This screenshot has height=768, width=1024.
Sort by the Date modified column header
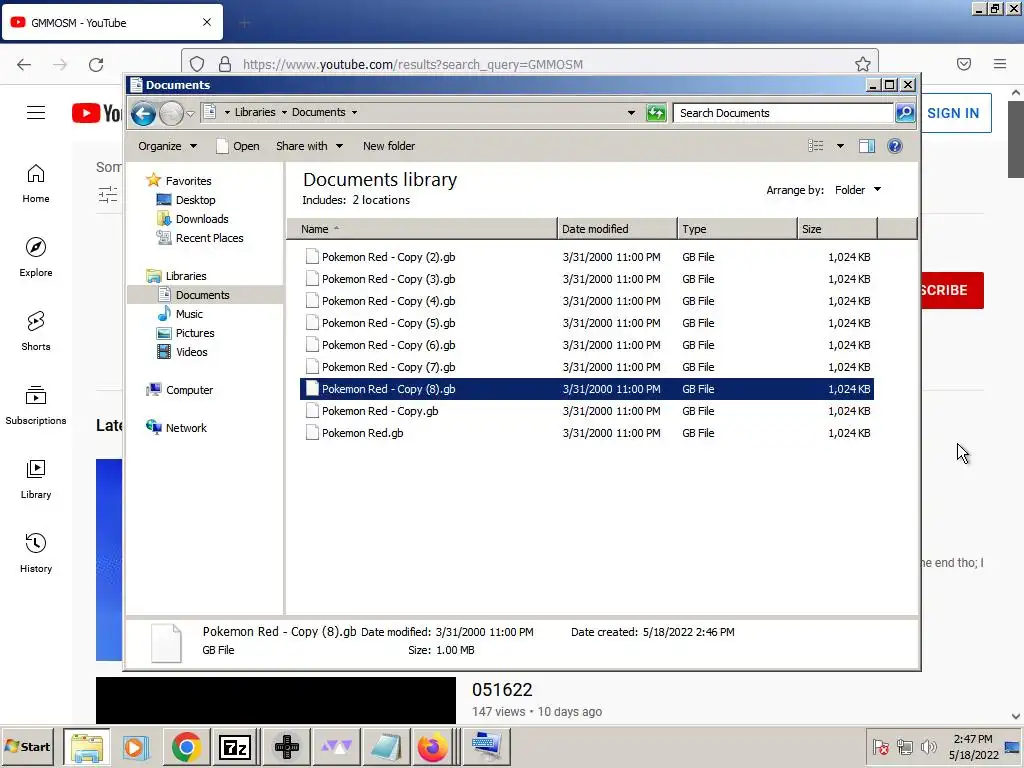617,229
